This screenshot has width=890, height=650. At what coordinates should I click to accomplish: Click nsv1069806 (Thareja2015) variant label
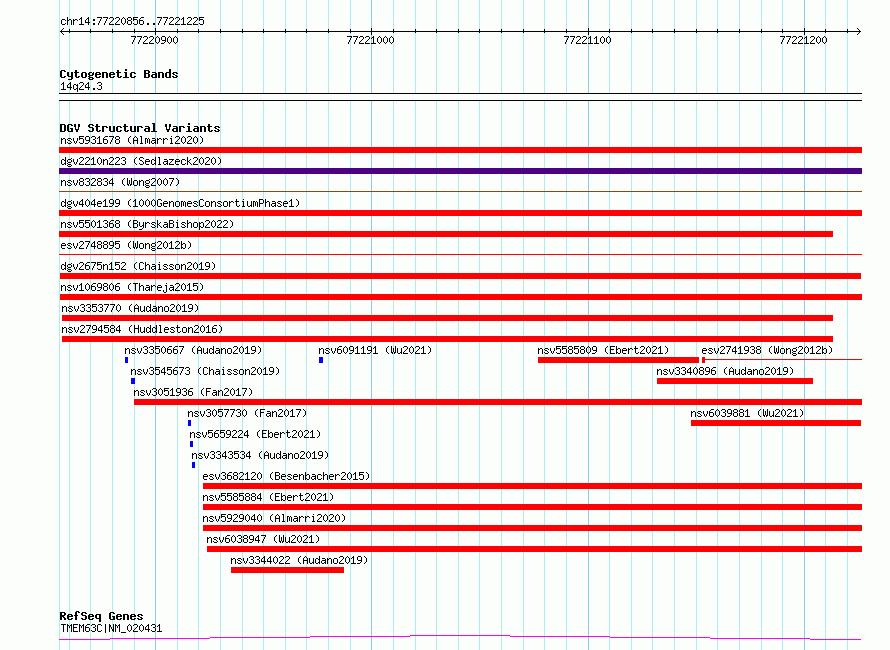(132, 287)
